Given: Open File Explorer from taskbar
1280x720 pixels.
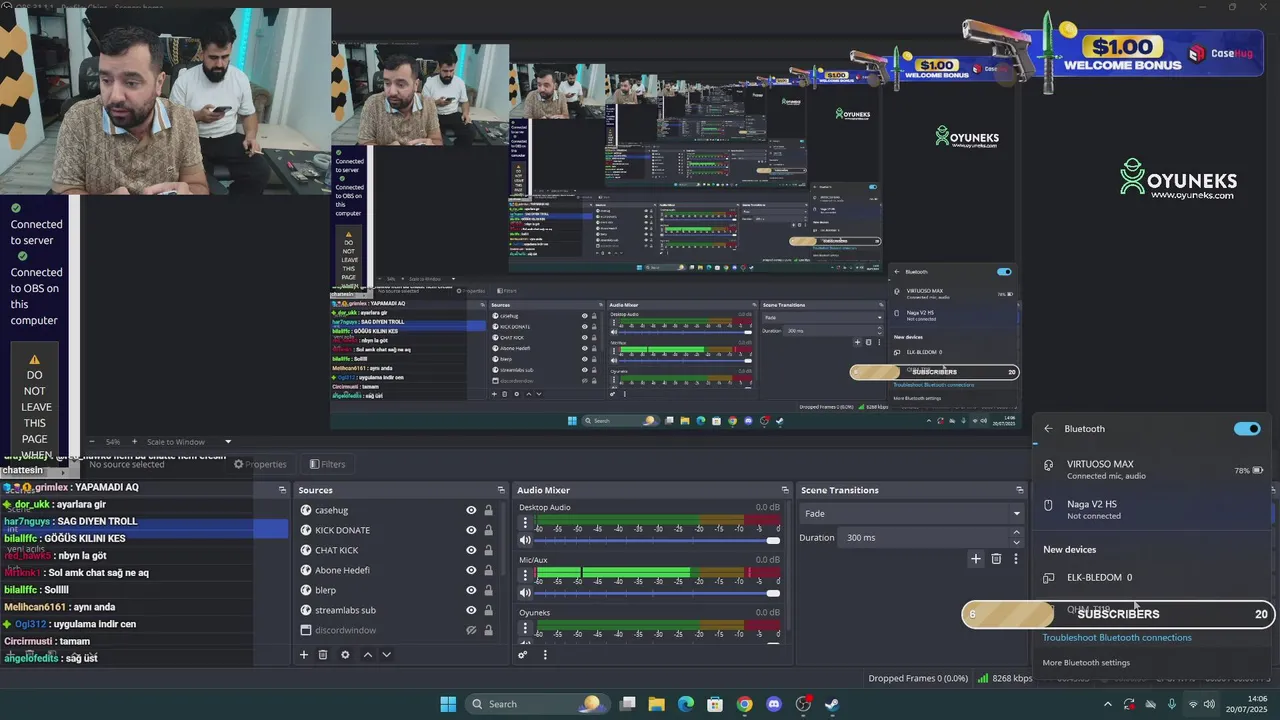Looking at the screenshot, I should 657,704.
